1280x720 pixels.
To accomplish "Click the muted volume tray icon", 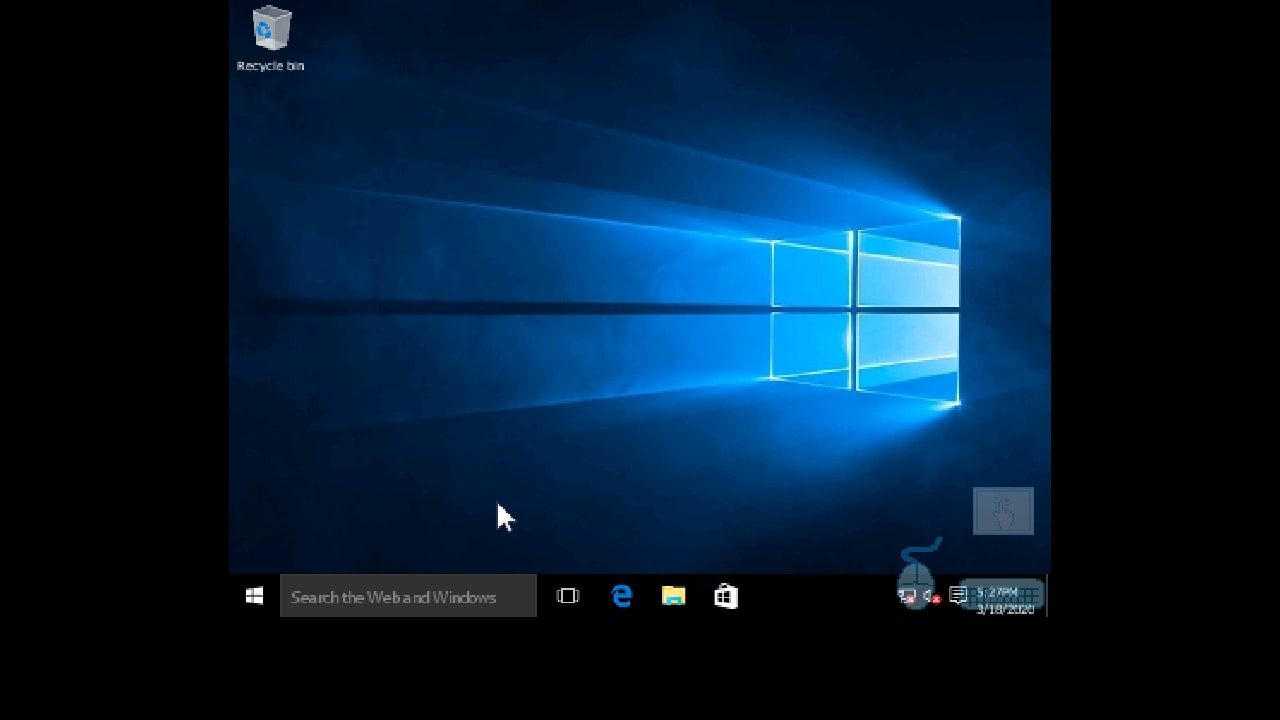I will pyautogui.click(x=932, y=596).
